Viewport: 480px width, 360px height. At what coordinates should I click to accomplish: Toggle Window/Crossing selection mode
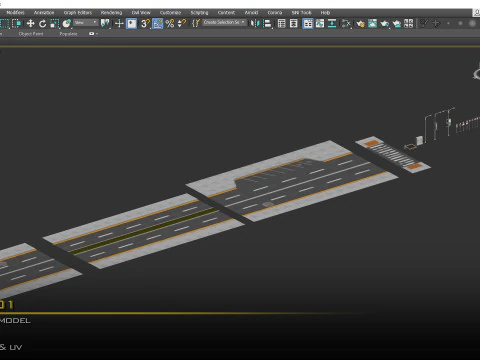point(17,23)
